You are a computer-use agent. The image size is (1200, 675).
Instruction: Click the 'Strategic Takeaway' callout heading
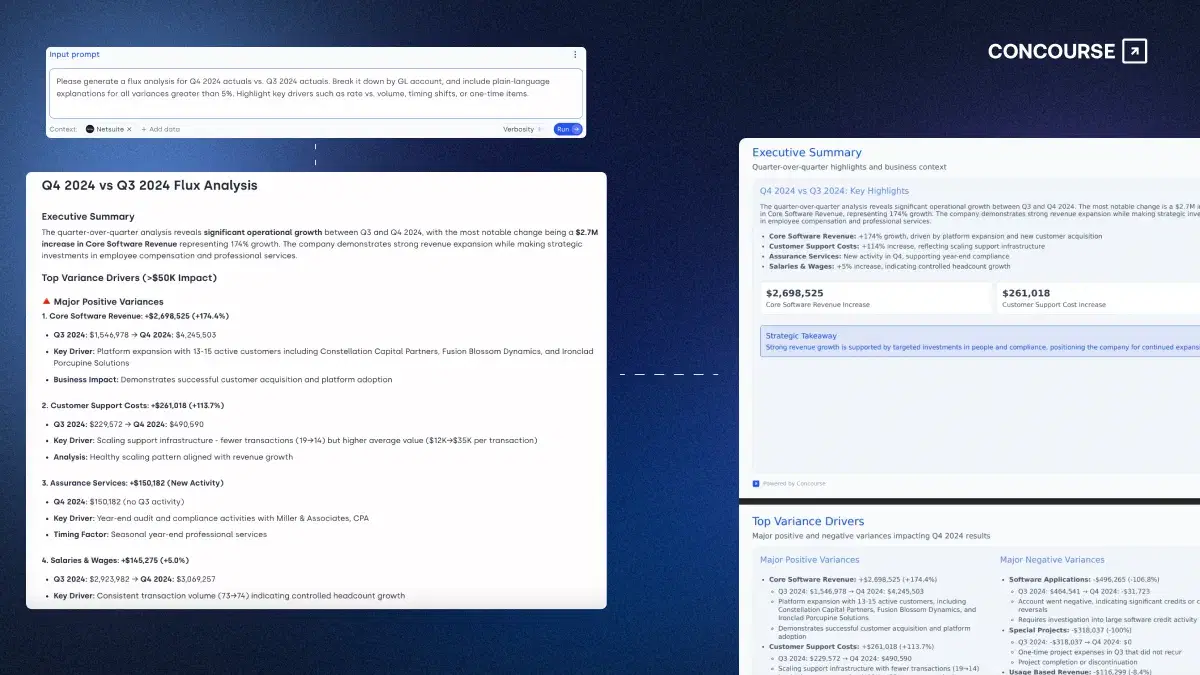pos(801,336)
